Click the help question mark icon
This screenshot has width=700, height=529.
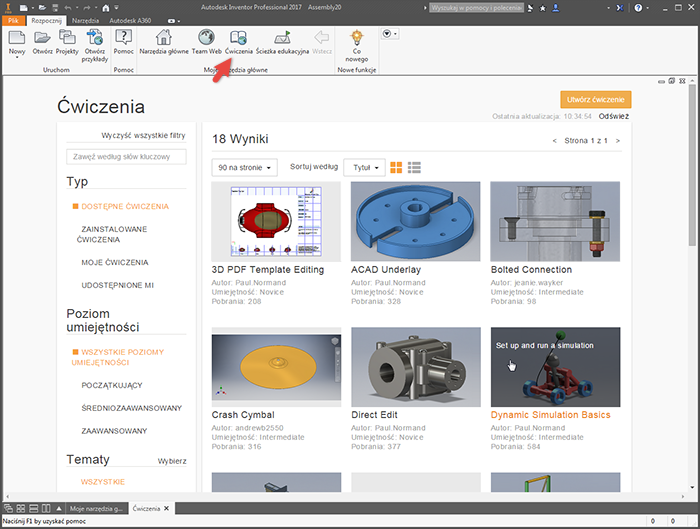coord(638,8)
